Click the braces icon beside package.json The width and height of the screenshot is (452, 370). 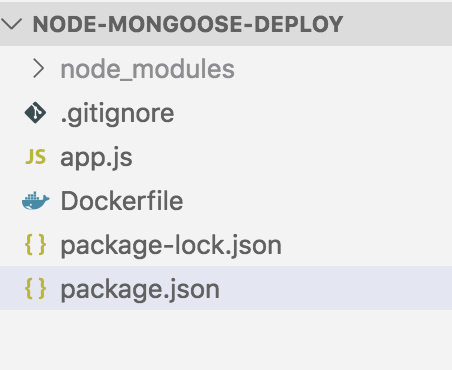36,289
